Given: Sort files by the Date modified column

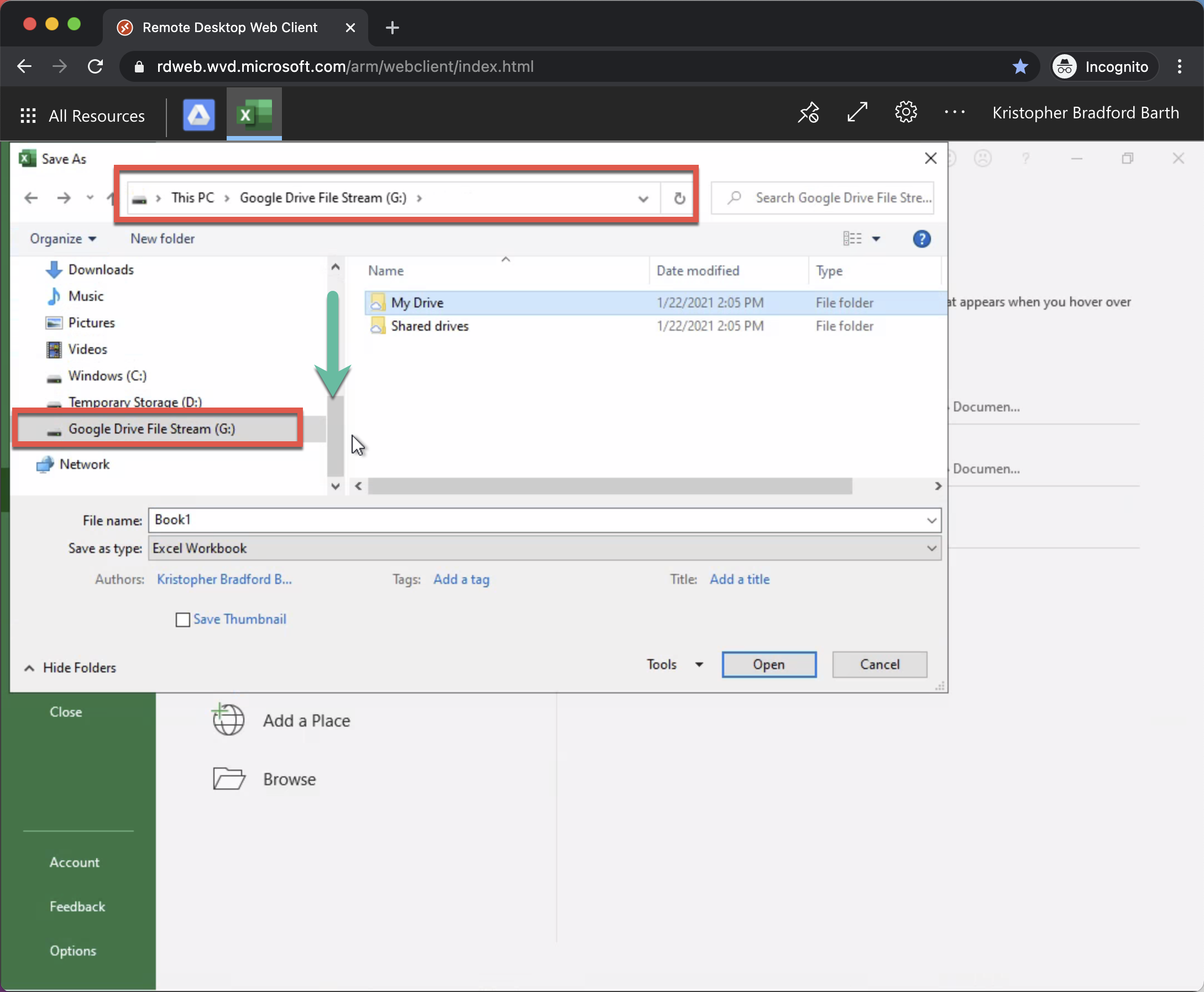Looking at the screenshot, I should coord(698,271).
